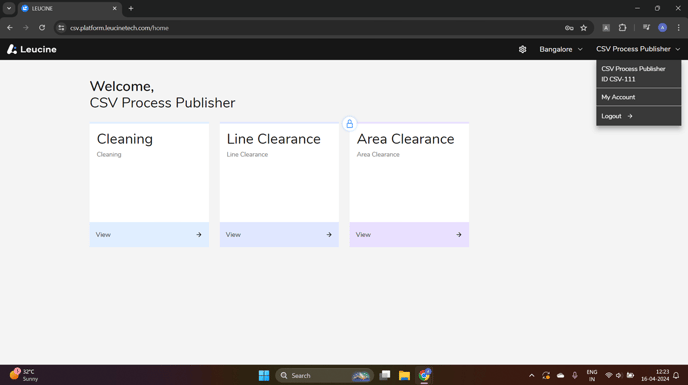Click the taskbar Search box
Image resolution: width=688 pixels, height=385 pixels.
click(324, 375)
